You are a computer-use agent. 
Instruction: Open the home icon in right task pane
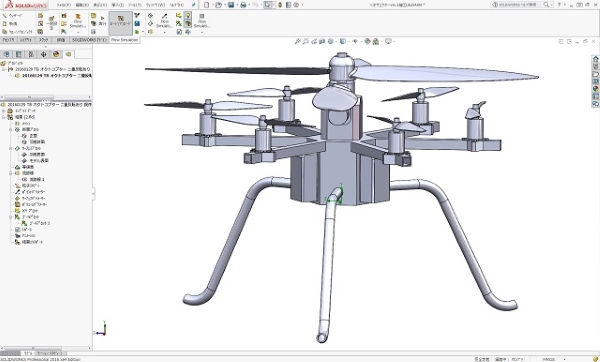click(x=595, y=59)
